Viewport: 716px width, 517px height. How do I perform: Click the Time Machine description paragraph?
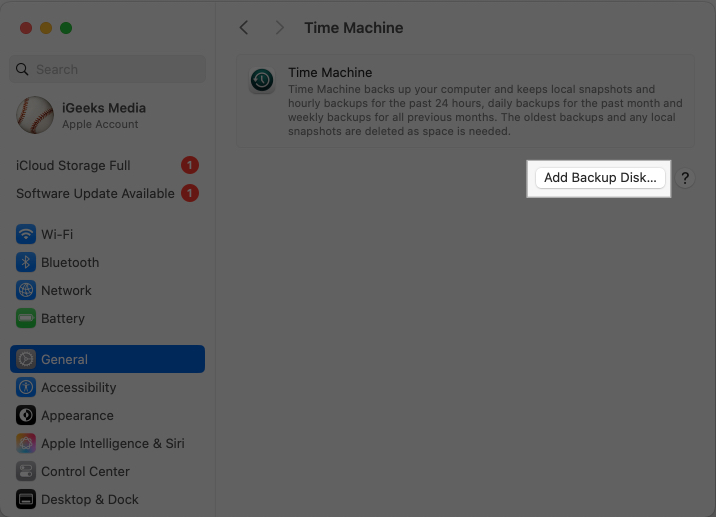pyautogui.click(x=485, y=110)
